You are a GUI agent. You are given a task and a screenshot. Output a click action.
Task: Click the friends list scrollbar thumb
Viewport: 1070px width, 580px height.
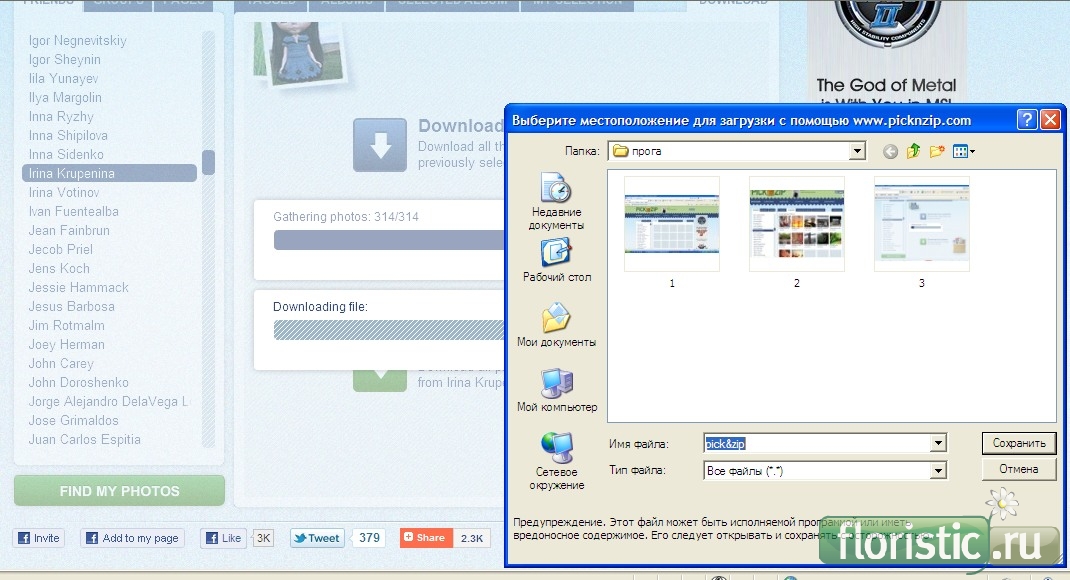click(208, 162)
